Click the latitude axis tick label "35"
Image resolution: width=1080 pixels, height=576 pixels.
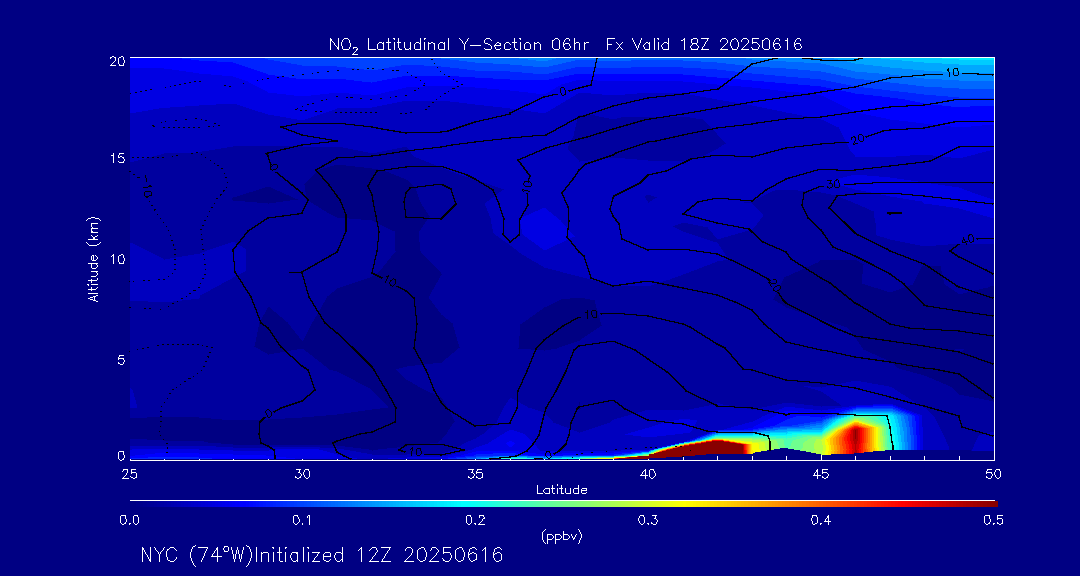475,474
